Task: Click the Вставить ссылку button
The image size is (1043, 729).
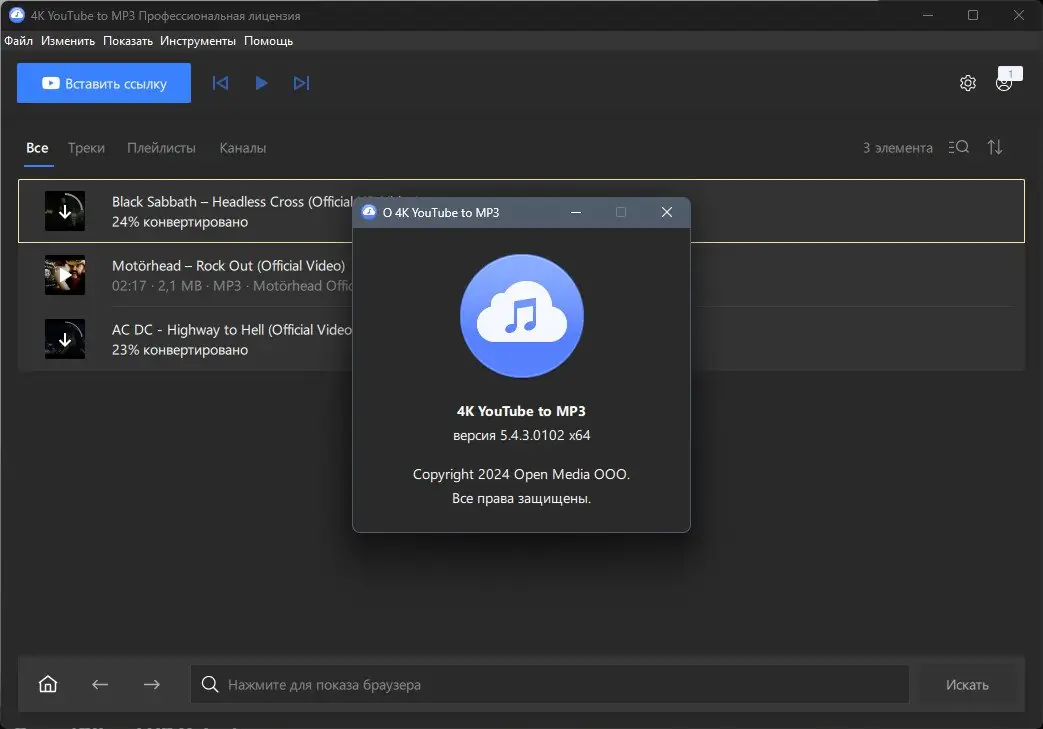Action: pos(104,83)
